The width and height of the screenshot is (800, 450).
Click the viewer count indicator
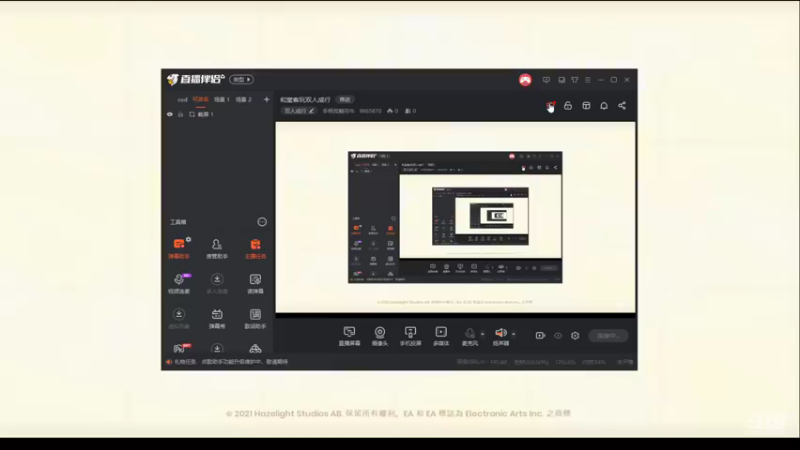(x=410, y=111)
